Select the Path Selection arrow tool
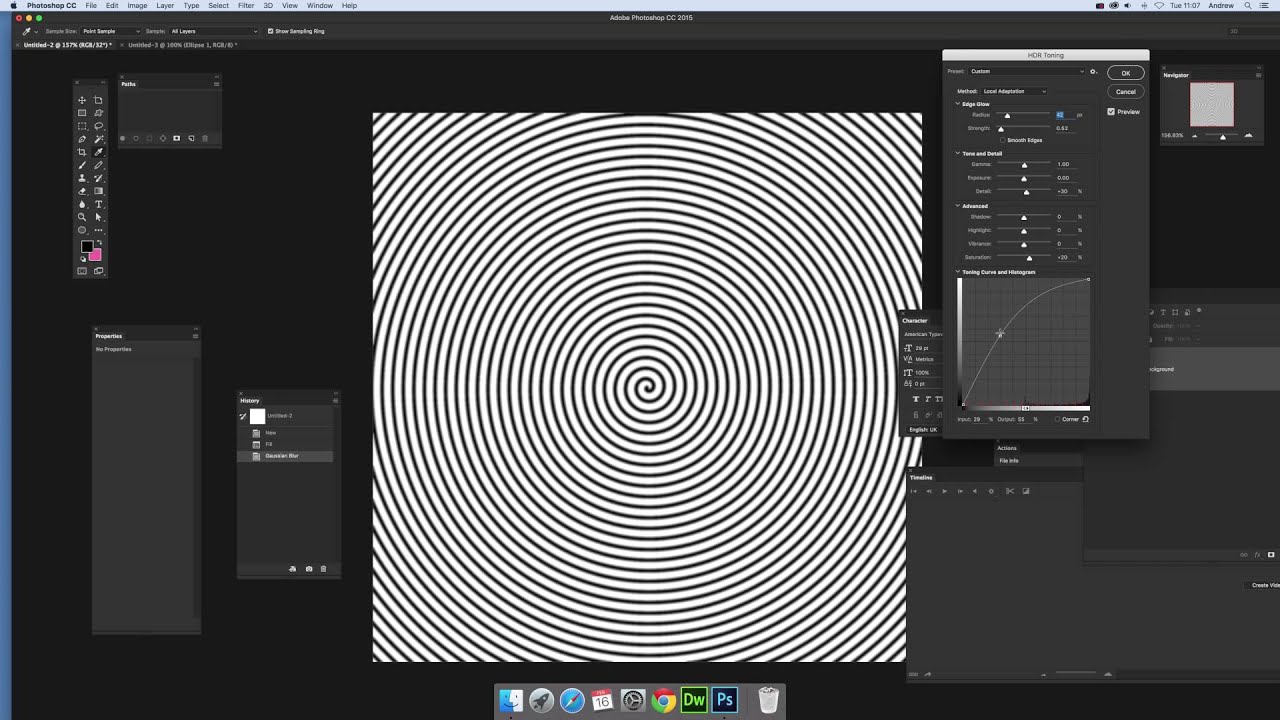 pos(98,217)
